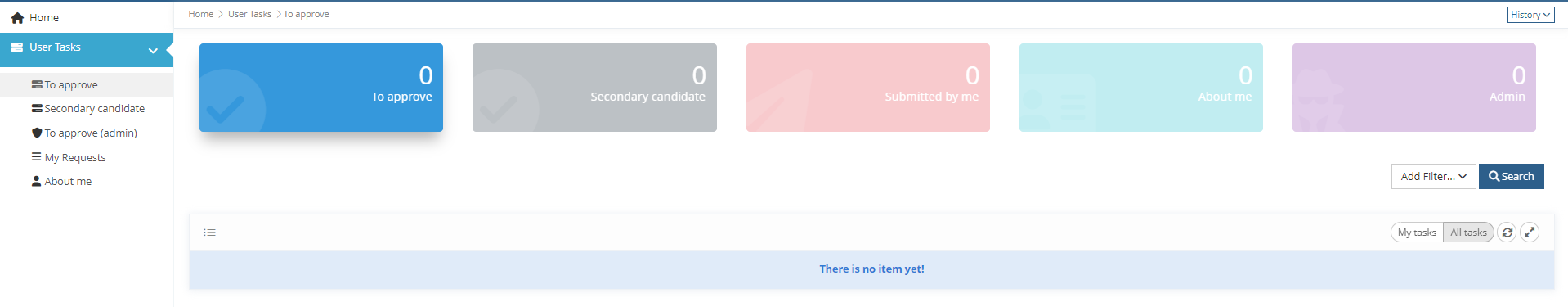Click the list icon beside My Requests
This screenshot has height=307, width=1568.
tap(37, 156)
